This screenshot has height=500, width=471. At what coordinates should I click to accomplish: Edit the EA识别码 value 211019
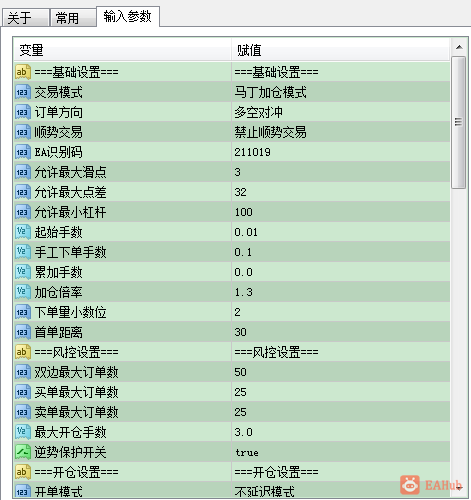(x=341, y=152)
